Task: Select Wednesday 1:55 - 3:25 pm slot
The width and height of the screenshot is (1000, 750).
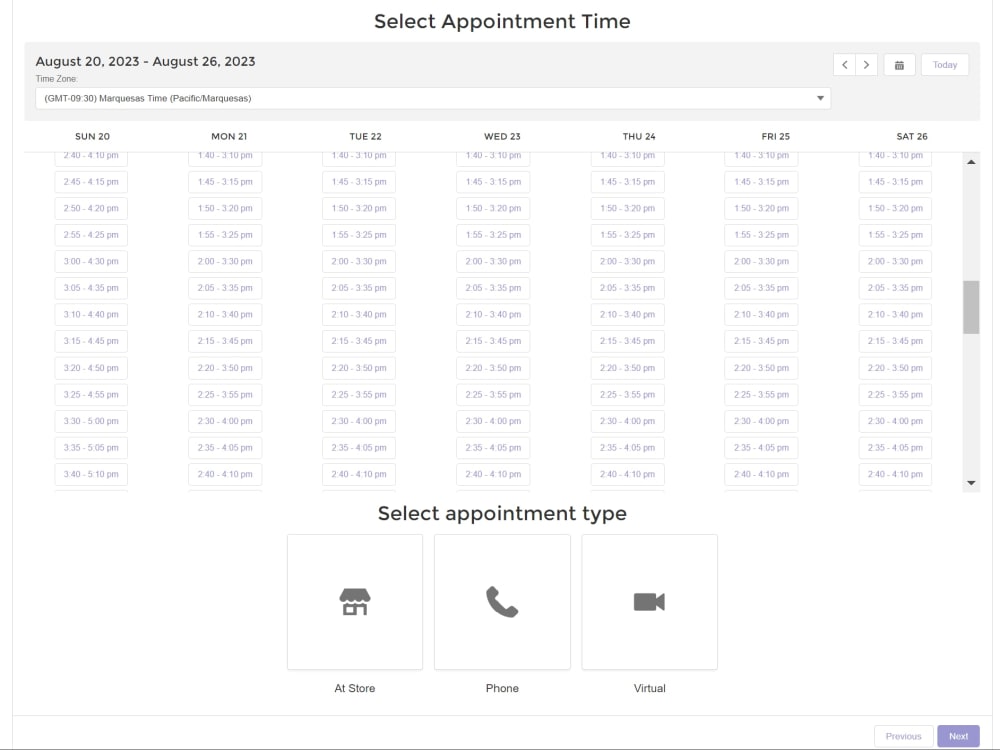Action: point(493,235)
